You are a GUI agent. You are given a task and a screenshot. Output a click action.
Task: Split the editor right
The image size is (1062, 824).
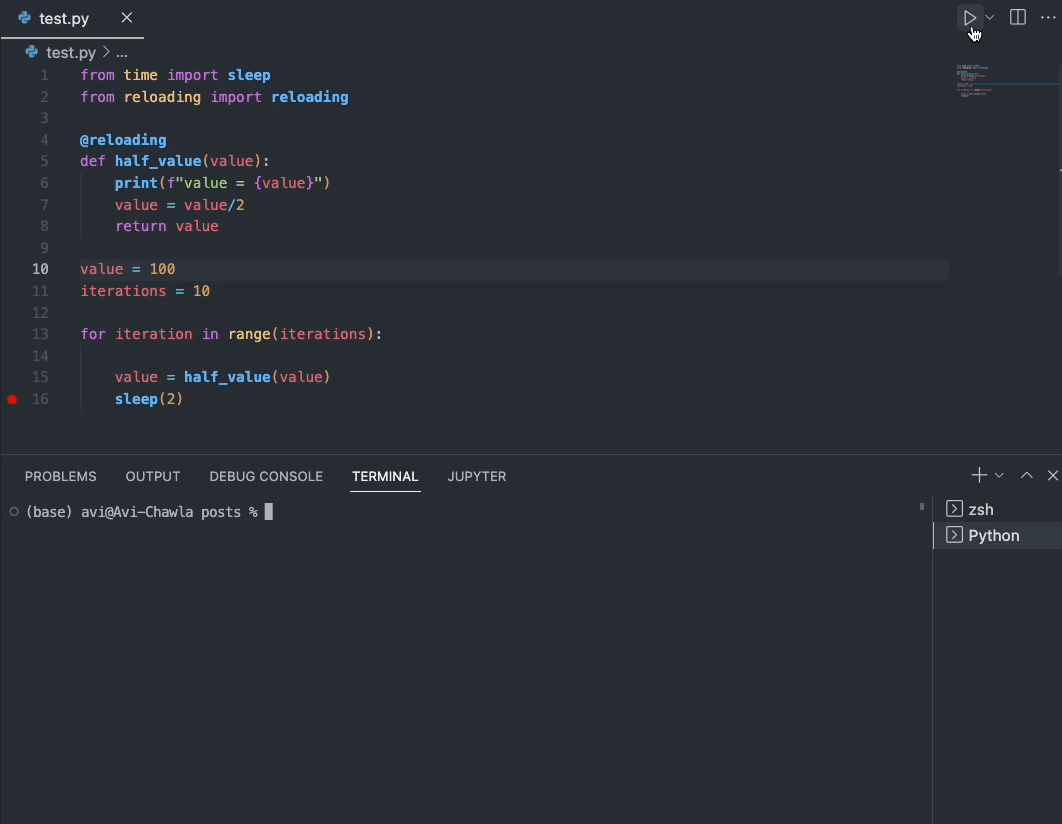pyautogui.click(x=1017, y=18)
